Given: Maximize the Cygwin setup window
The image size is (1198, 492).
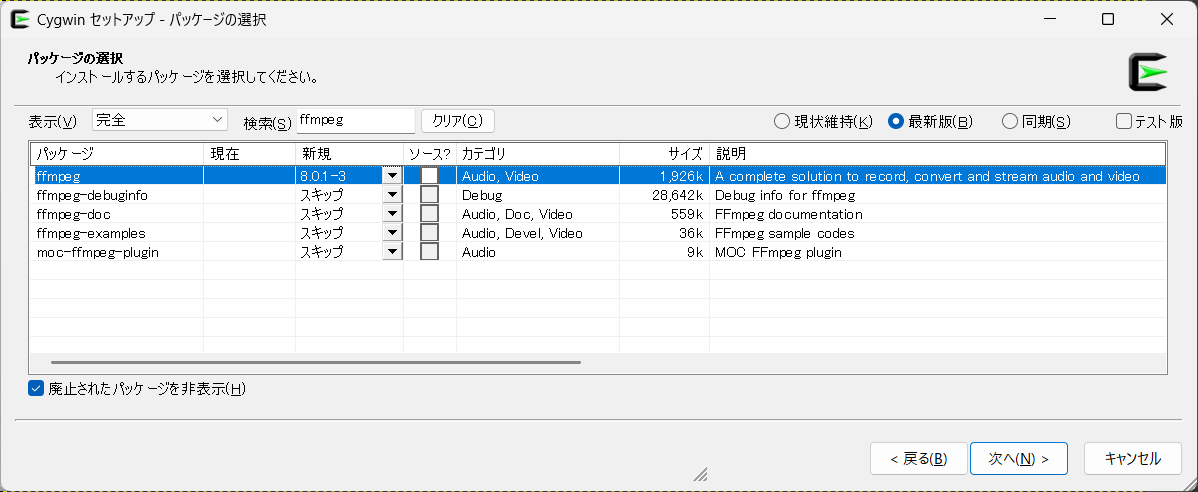Looking at the screenshot, I should [1107, 20].
